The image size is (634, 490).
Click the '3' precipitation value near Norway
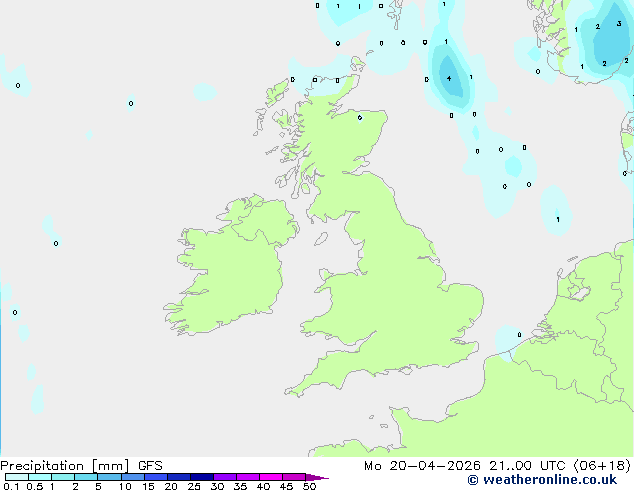tap(619, 24)
